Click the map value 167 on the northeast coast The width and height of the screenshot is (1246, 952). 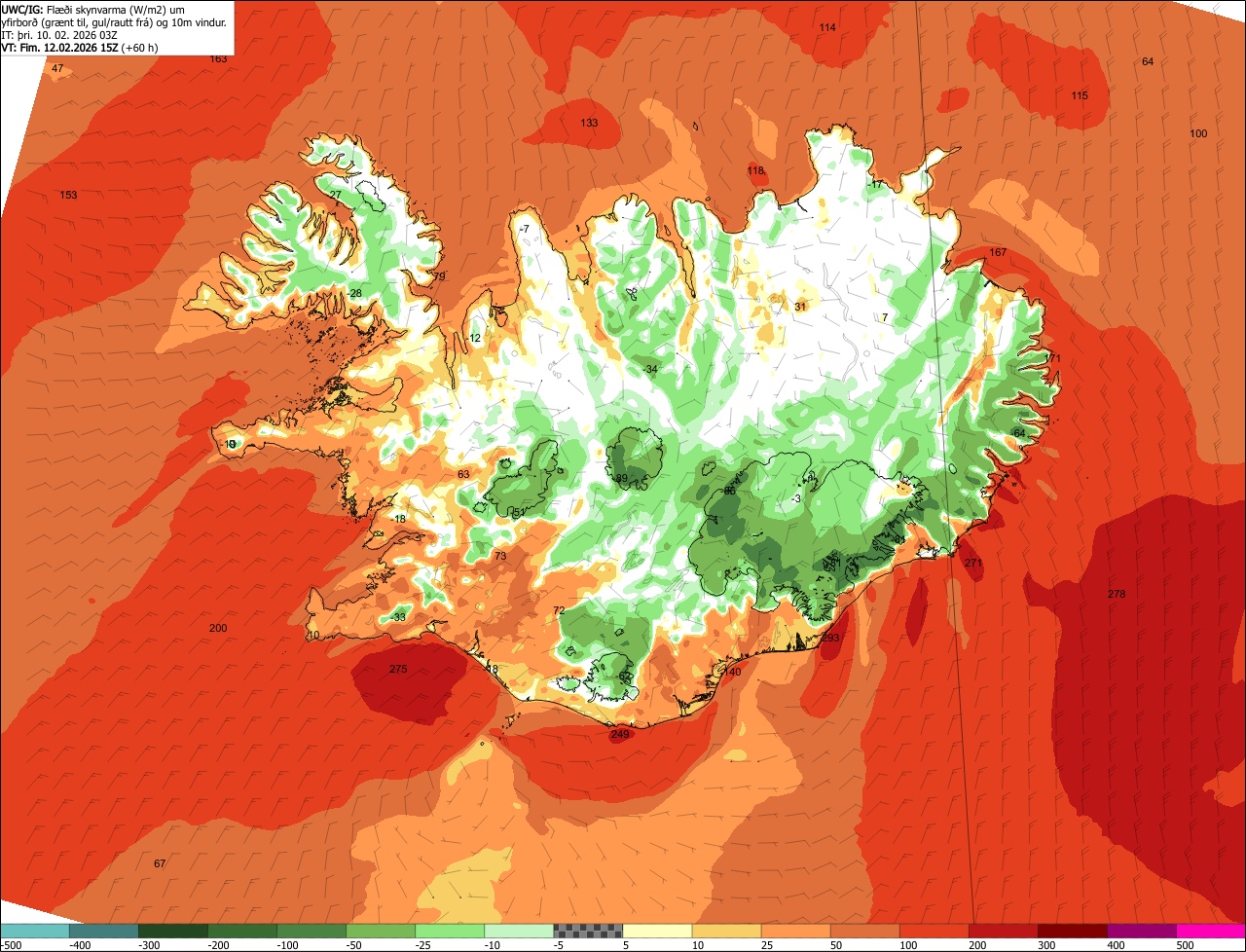point(998,252)
